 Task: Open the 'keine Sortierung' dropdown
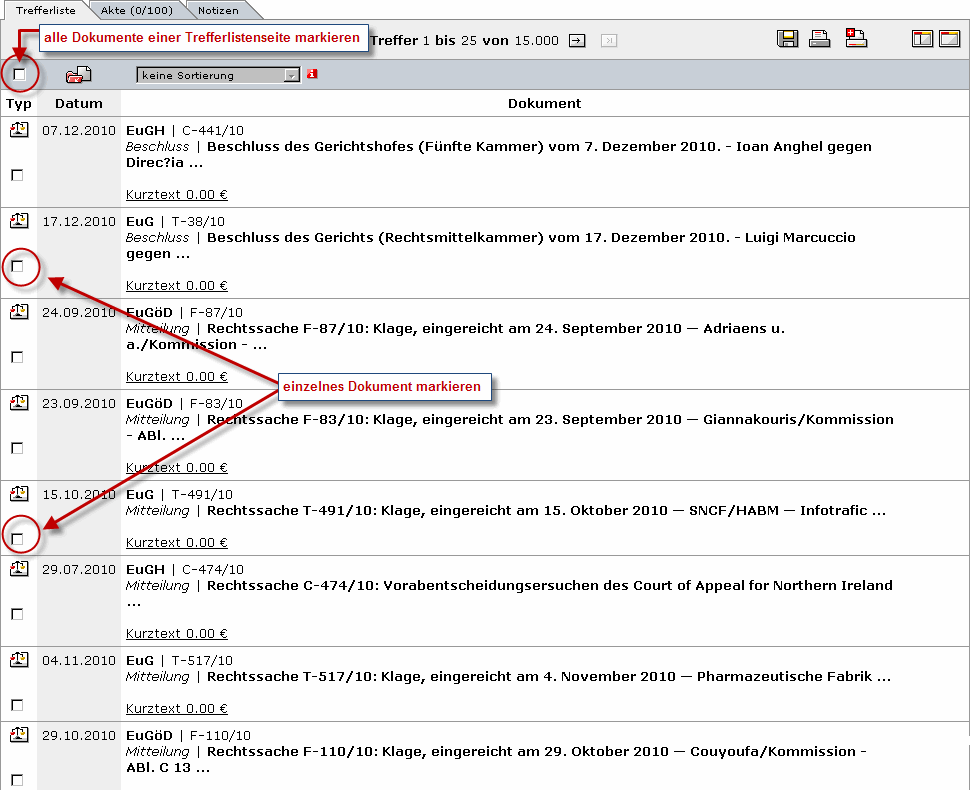(x=218, y=75)
